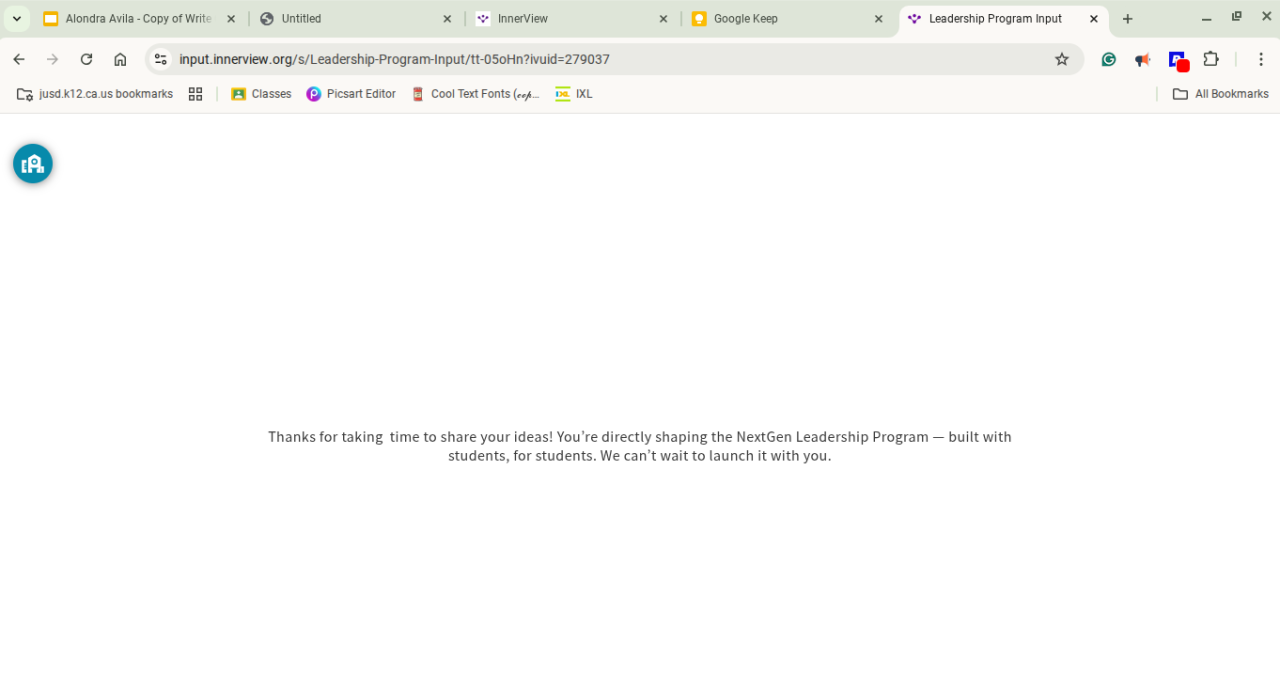Screen dimensions: 1280x673
Task: Open Chrome's three-dot menu
Action: [x=1261, y=59]
